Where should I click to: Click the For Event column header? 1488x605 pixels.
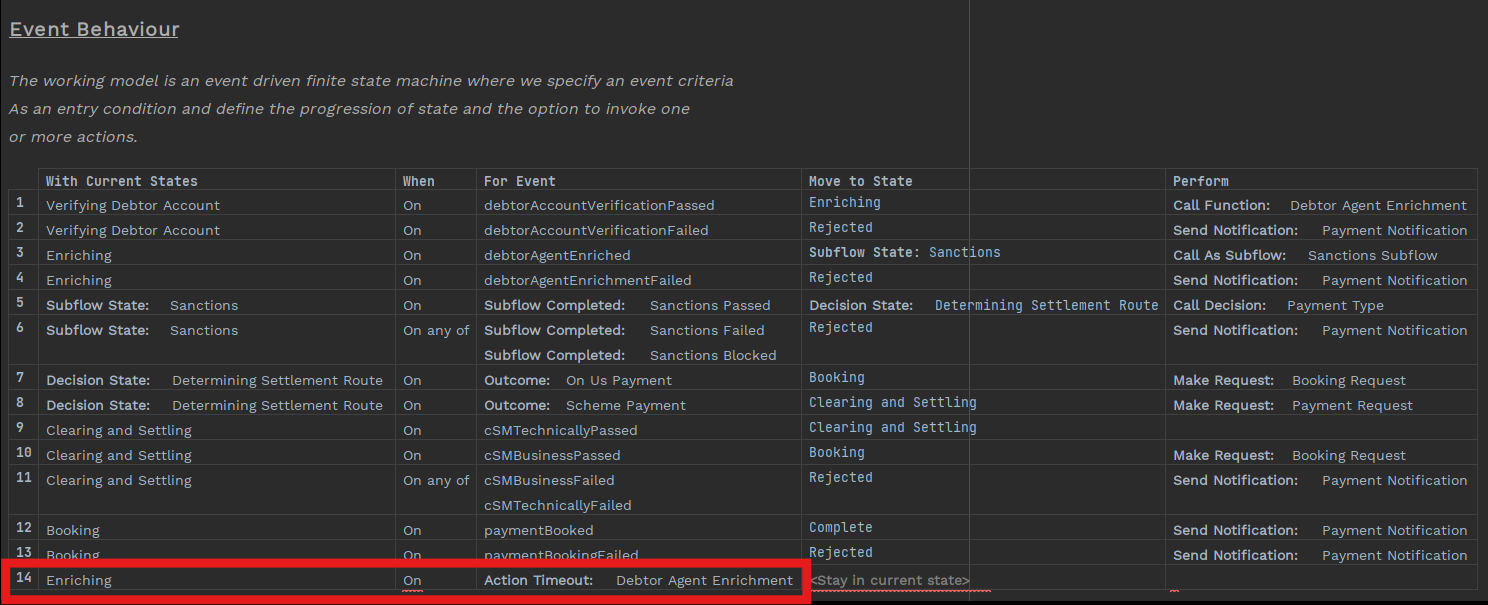coord(519,181)
